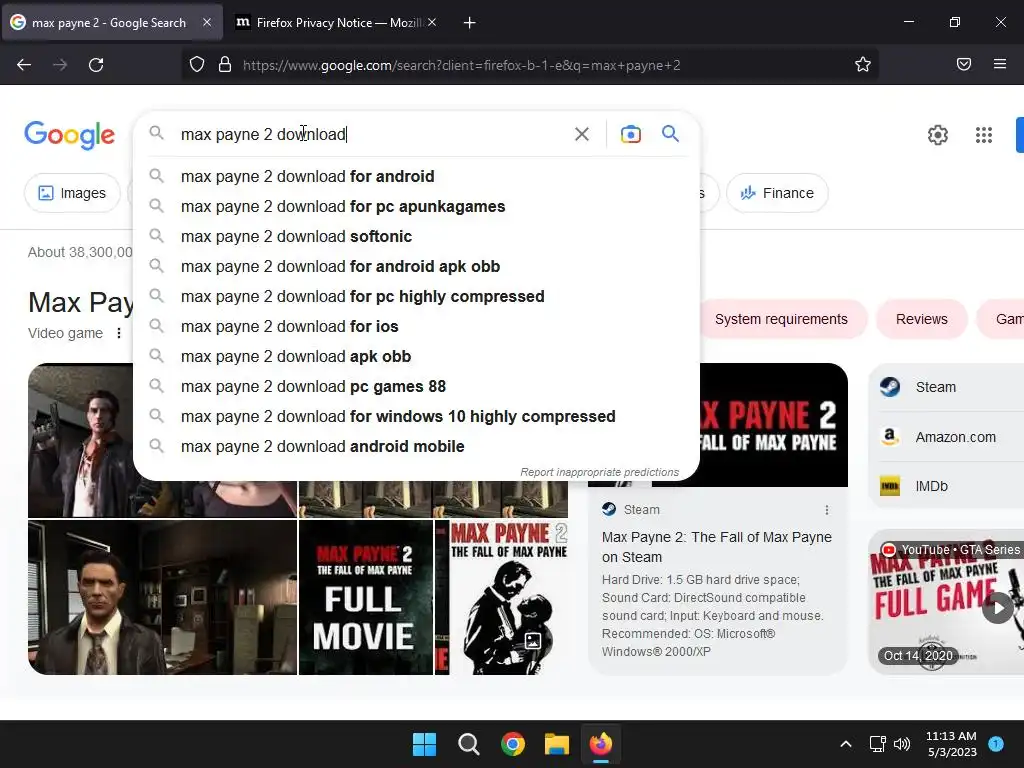This screenshot has width=1024, height=768.
Task: Open the Steam result three-dot menu
Action: (x=827, y=509)
